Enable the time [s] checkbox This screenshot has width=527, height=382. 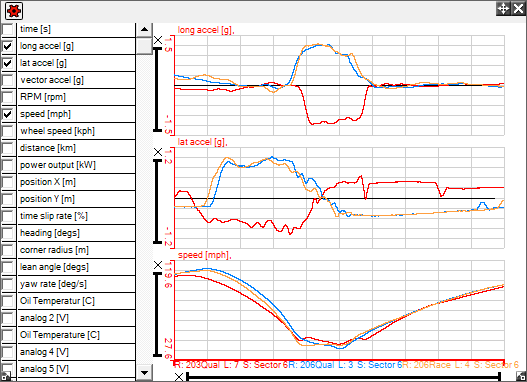[7, 29]
